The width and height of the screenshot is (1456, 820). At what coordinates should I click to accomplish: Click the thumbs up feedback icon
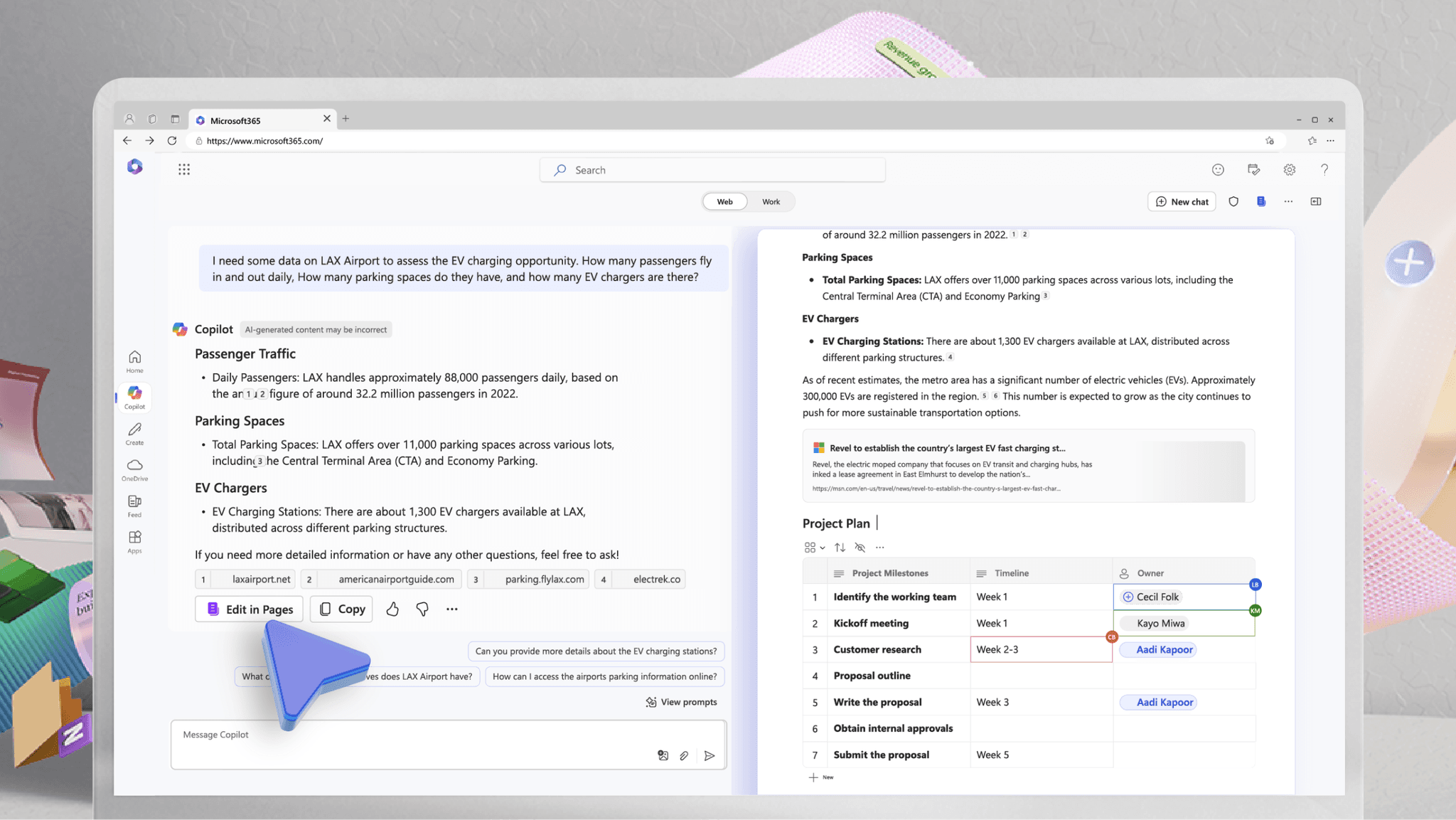tap(392, 609)
